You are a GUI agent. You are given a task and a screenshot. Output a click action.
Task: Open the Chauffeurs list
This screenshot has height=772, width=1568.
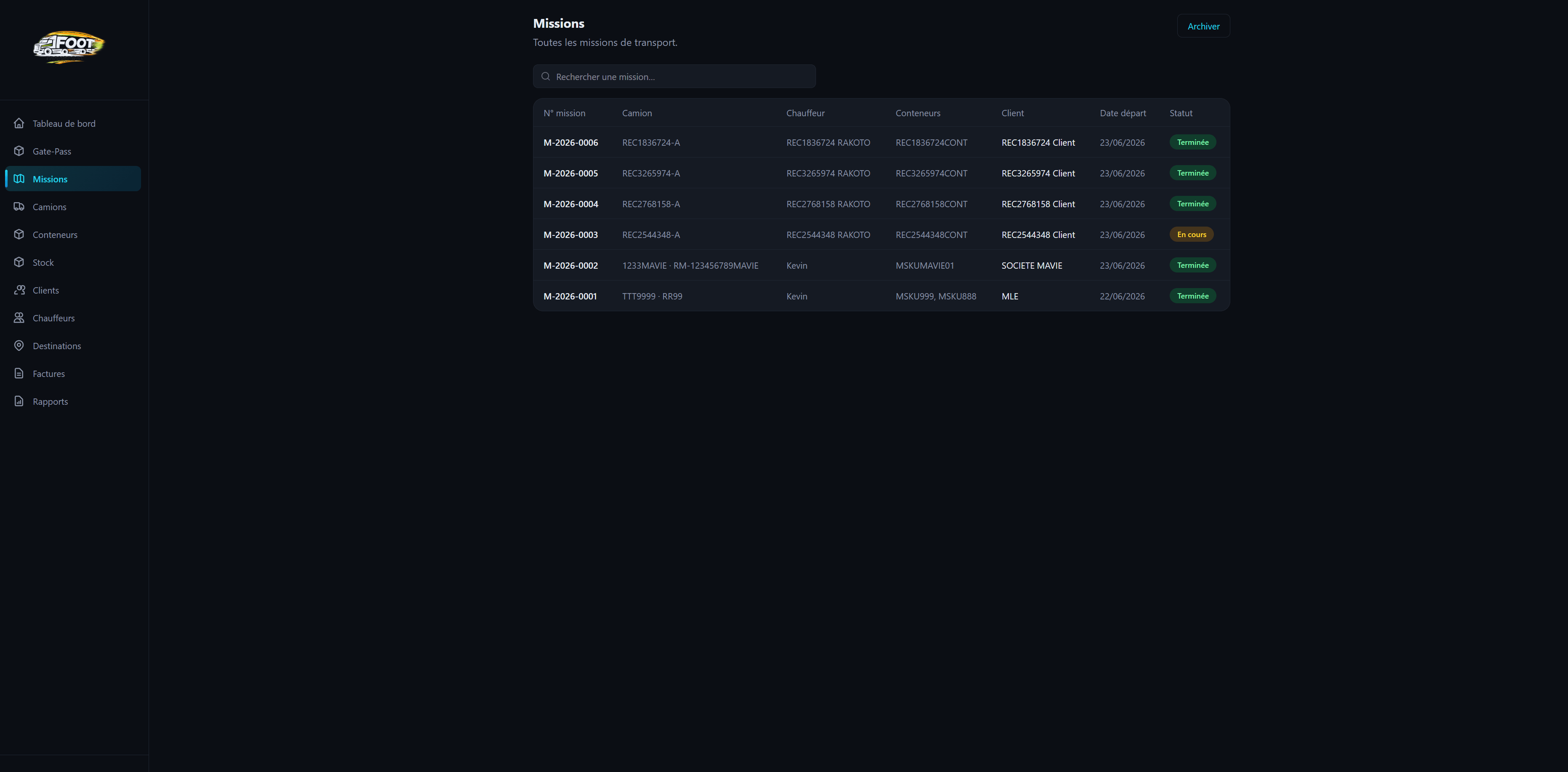(x=73, y=318)
